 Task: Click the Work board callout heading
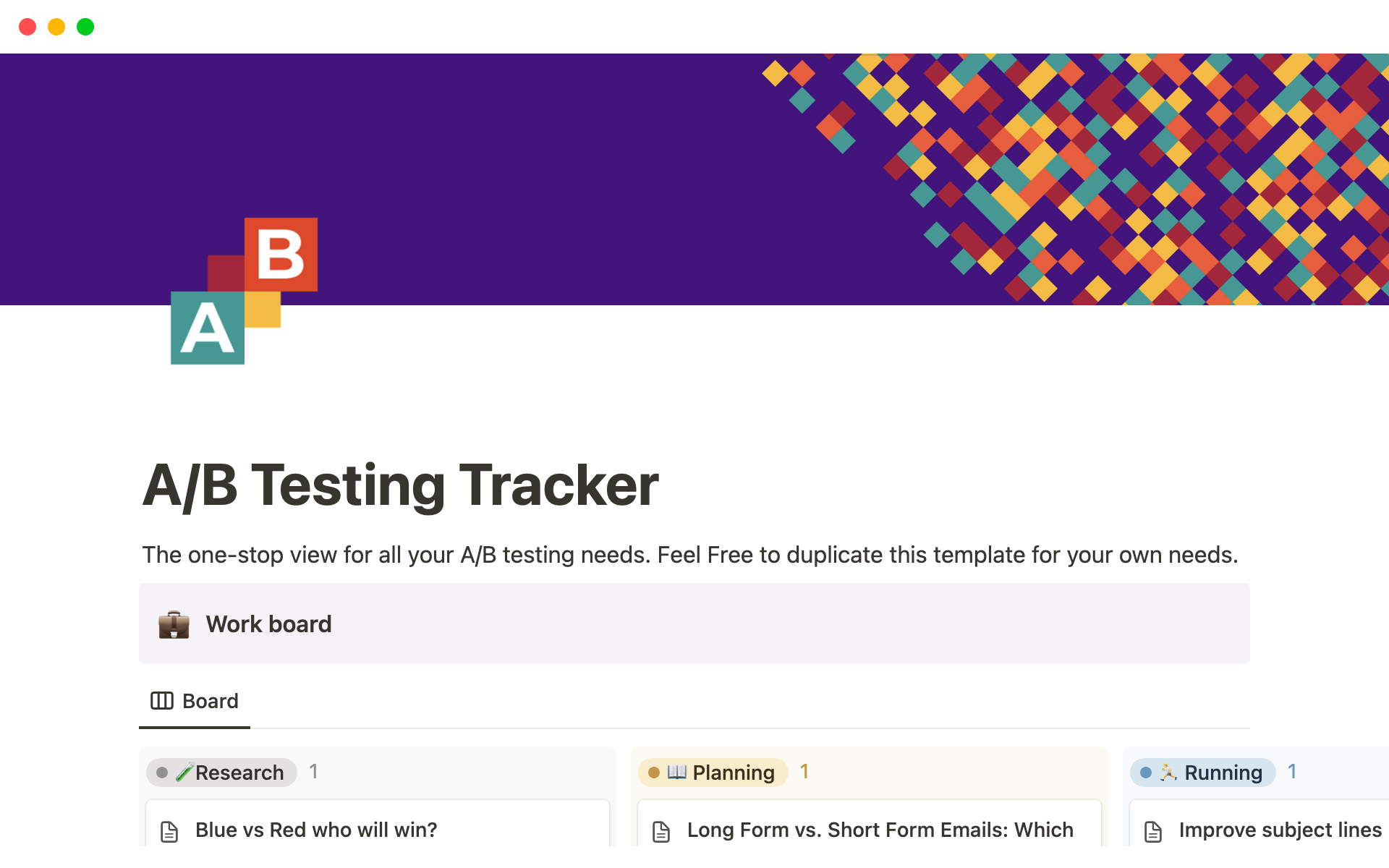(x=268, y=624)
